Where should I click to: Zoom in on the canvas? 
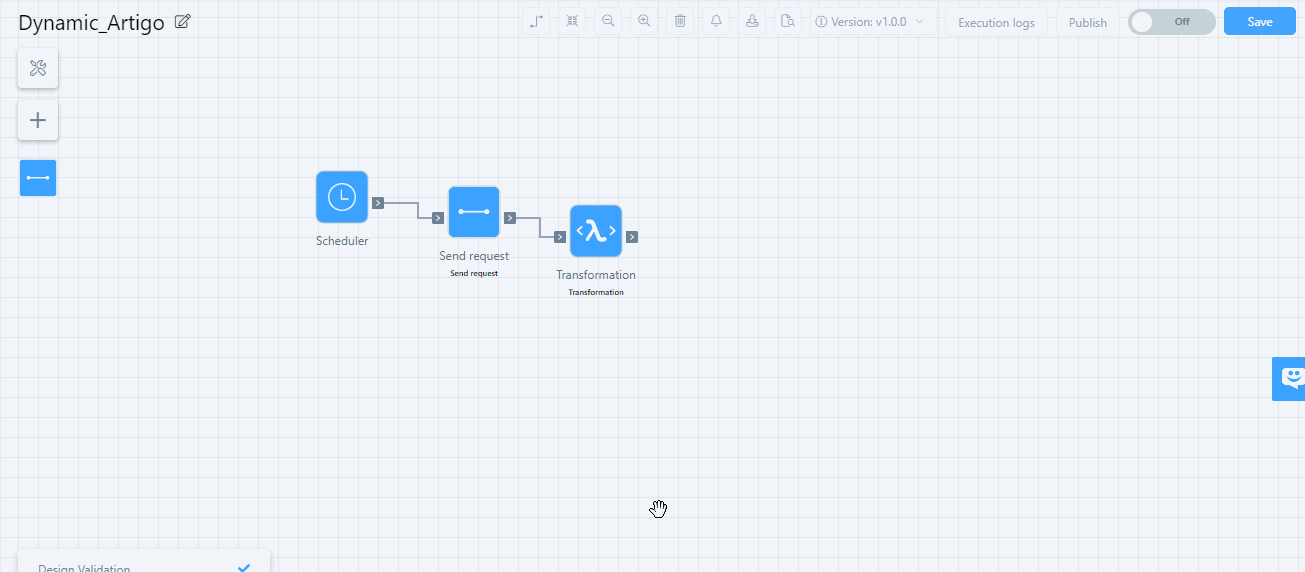click(x=644, y=21)
